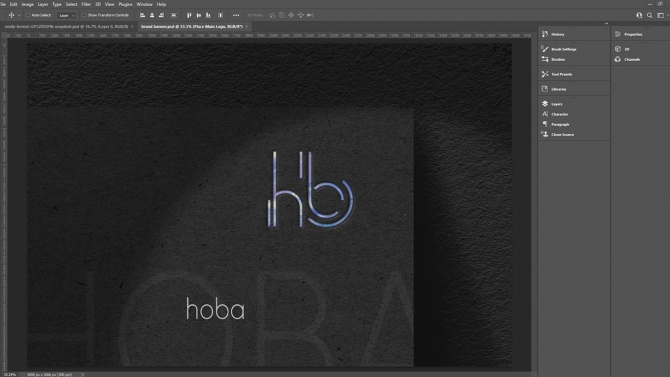The width and height of the screenshot is (670, 377).
Task: Distribute layers vertically
Action: (173, 15)
